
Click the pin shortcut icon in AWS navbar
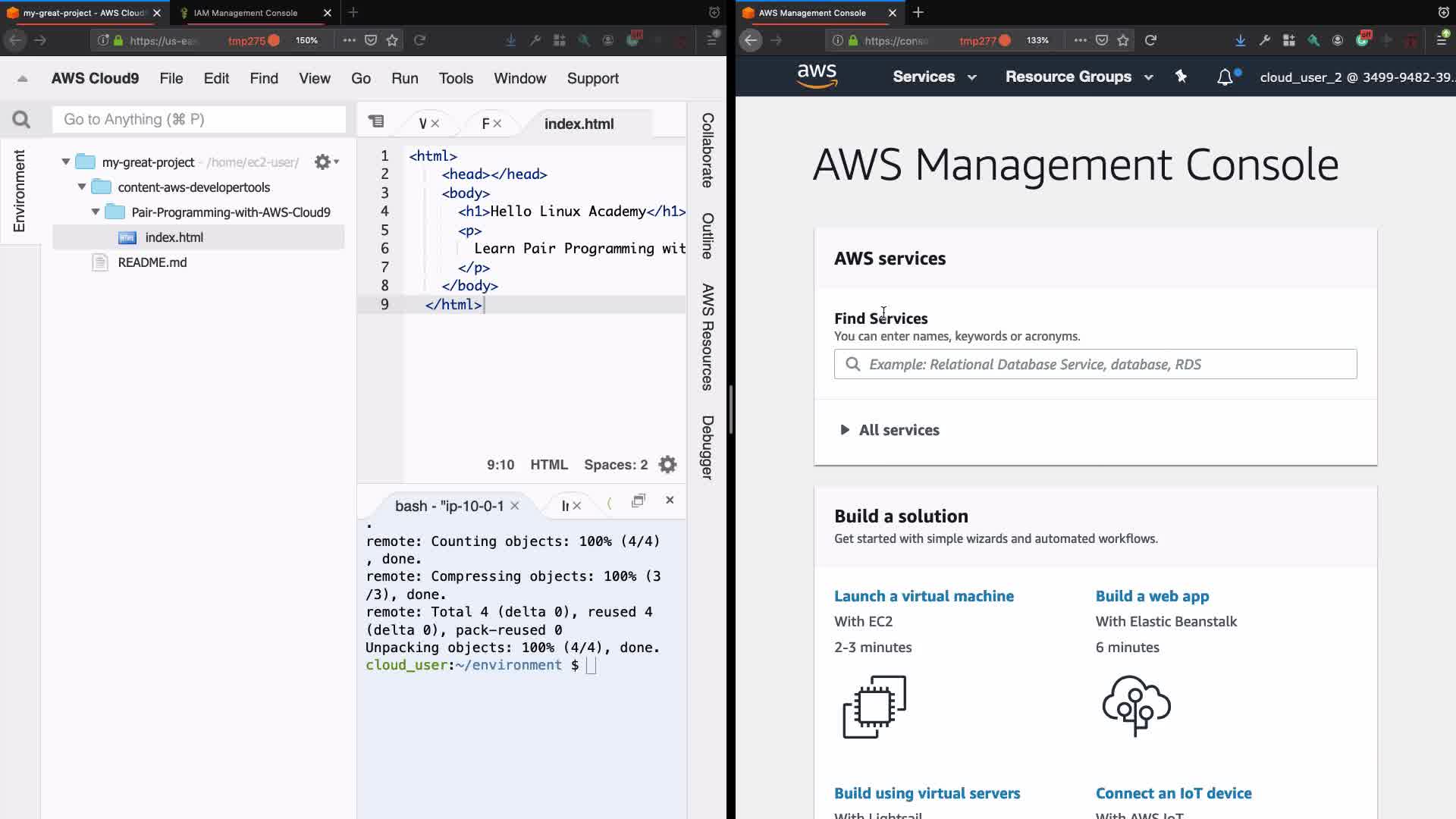1181,77
